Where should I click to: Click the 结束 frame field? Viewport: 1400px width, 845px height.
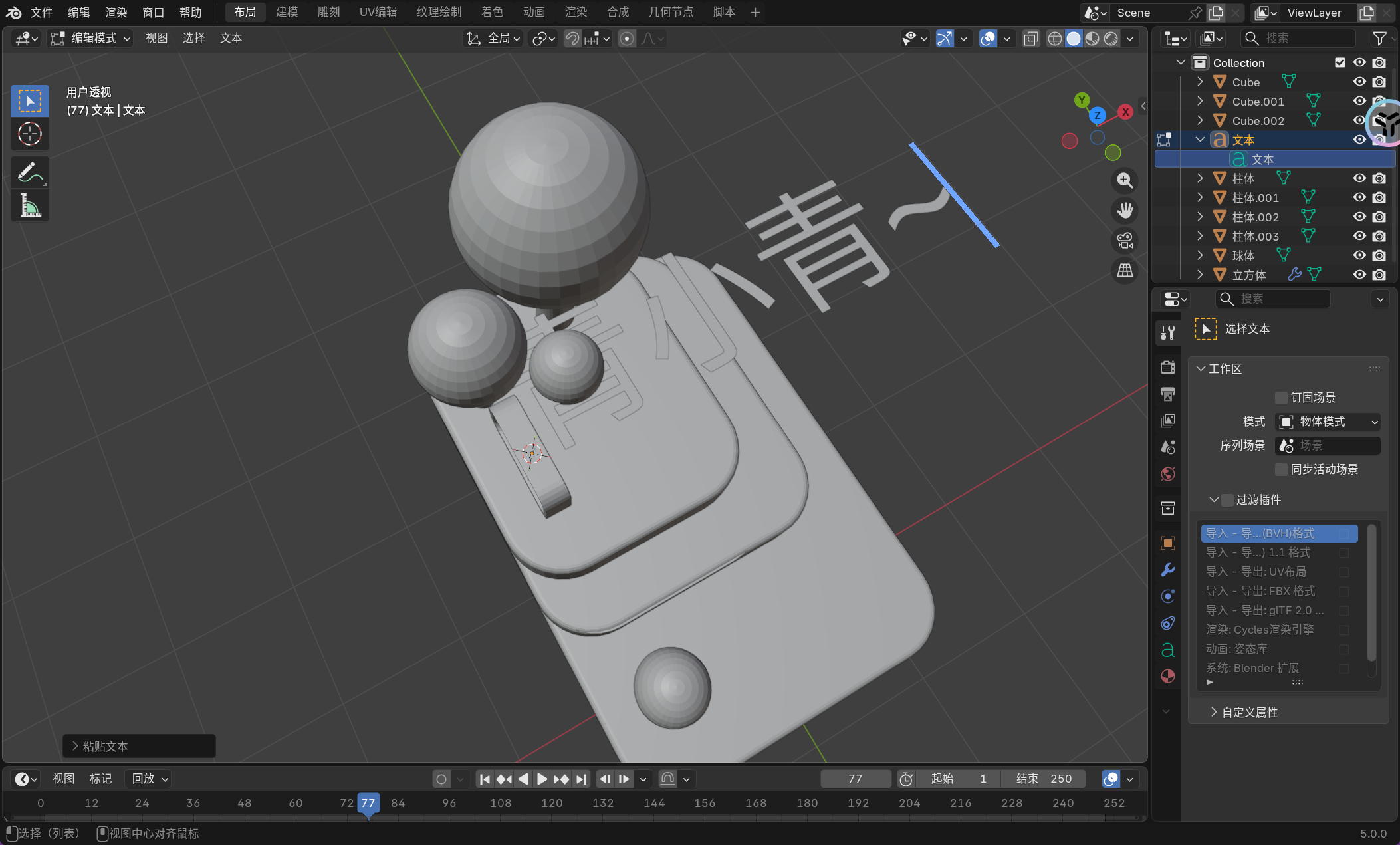[x=1044, y=779]
